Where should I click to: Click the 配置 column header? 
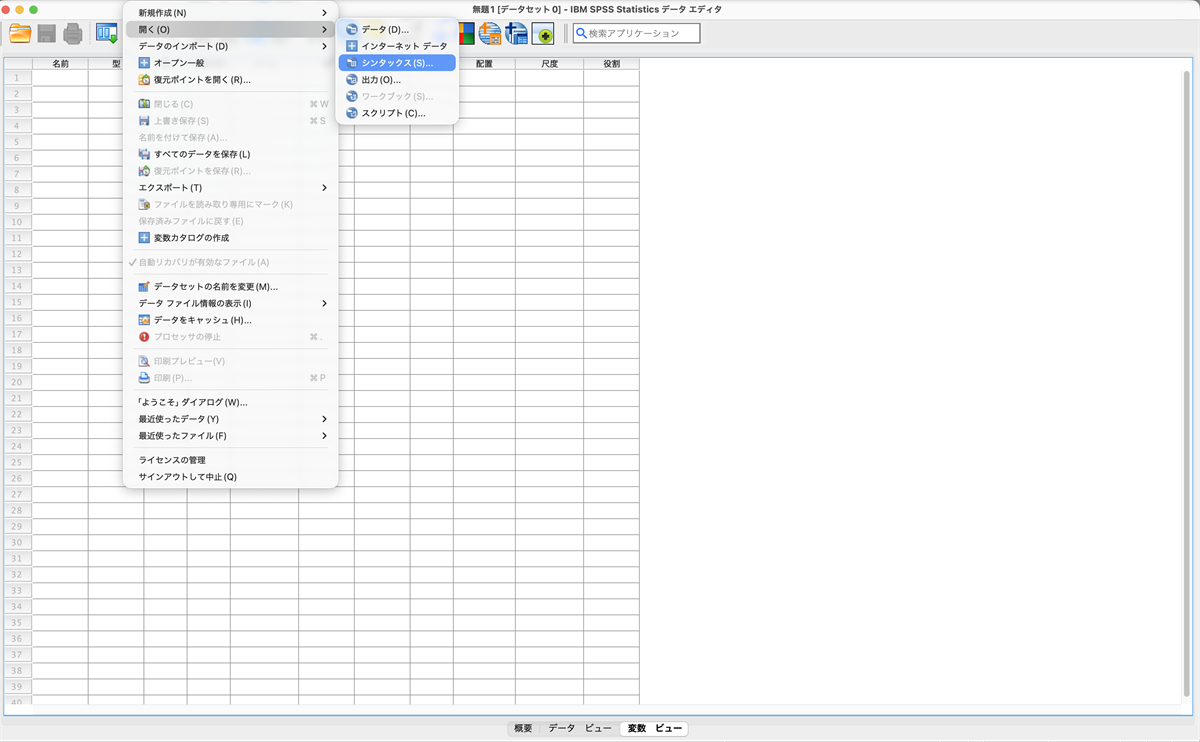click(x=484, y=64)
